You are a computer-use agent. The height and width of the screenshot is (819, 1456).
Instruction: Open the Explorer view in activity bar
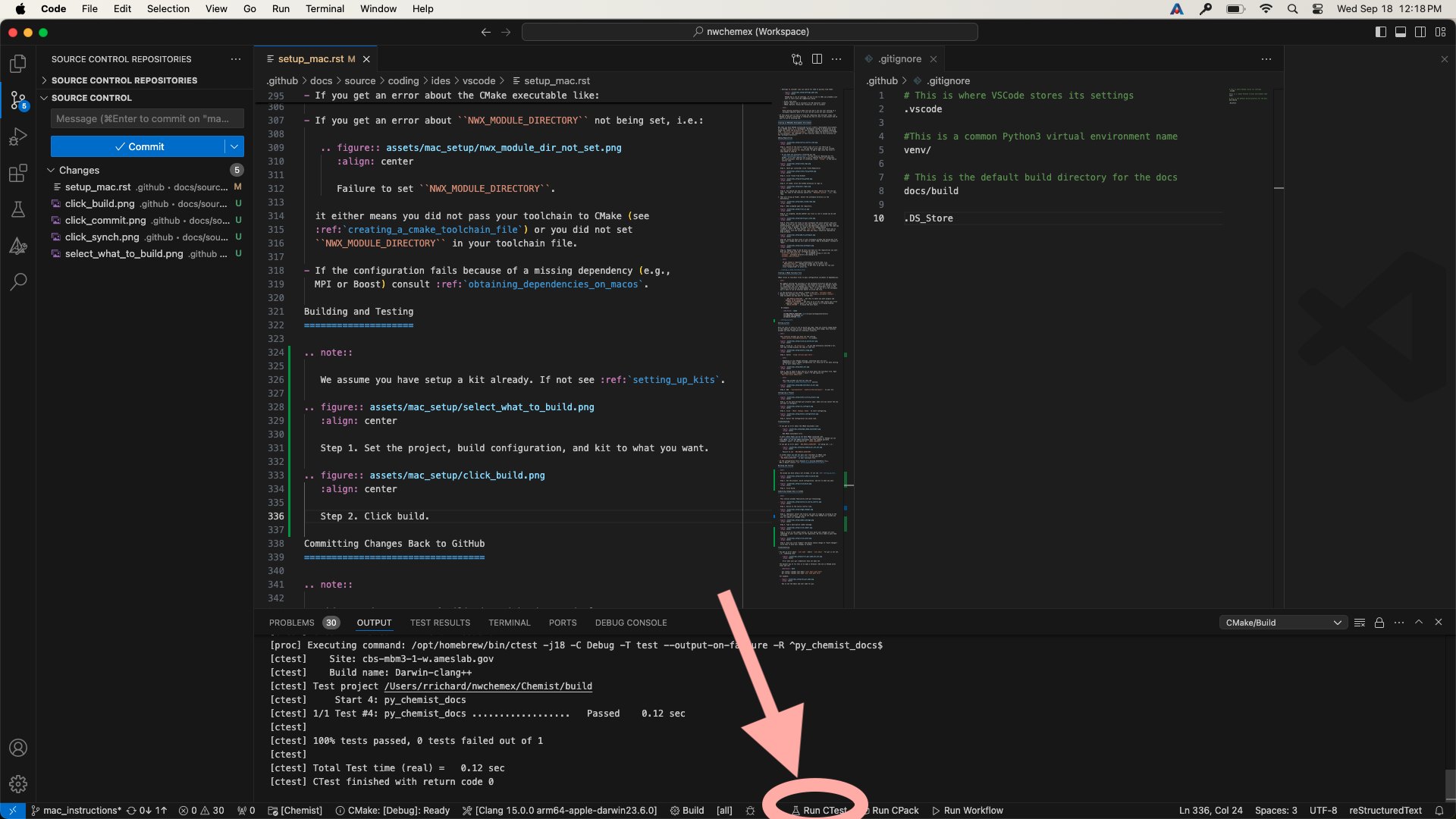(x=18, y=64)
